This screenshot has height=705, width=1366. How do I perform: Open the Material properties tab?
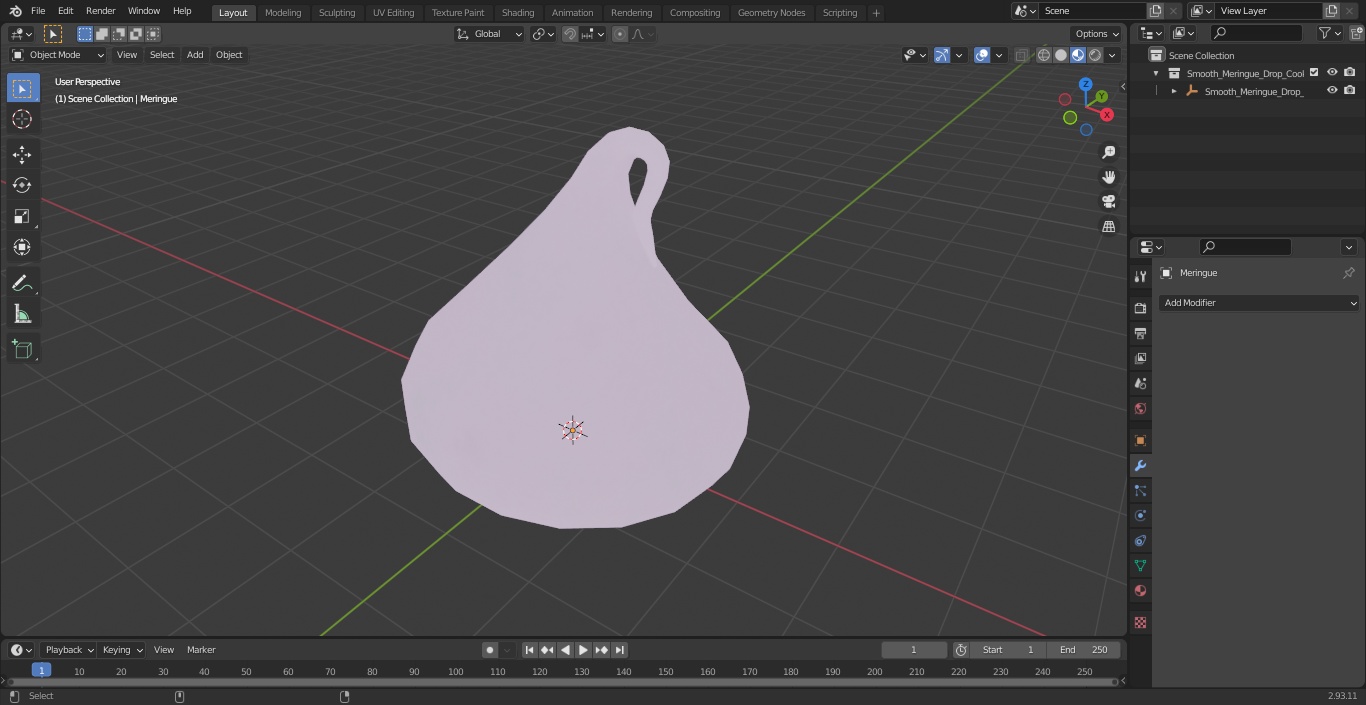tap(1140, 590)
